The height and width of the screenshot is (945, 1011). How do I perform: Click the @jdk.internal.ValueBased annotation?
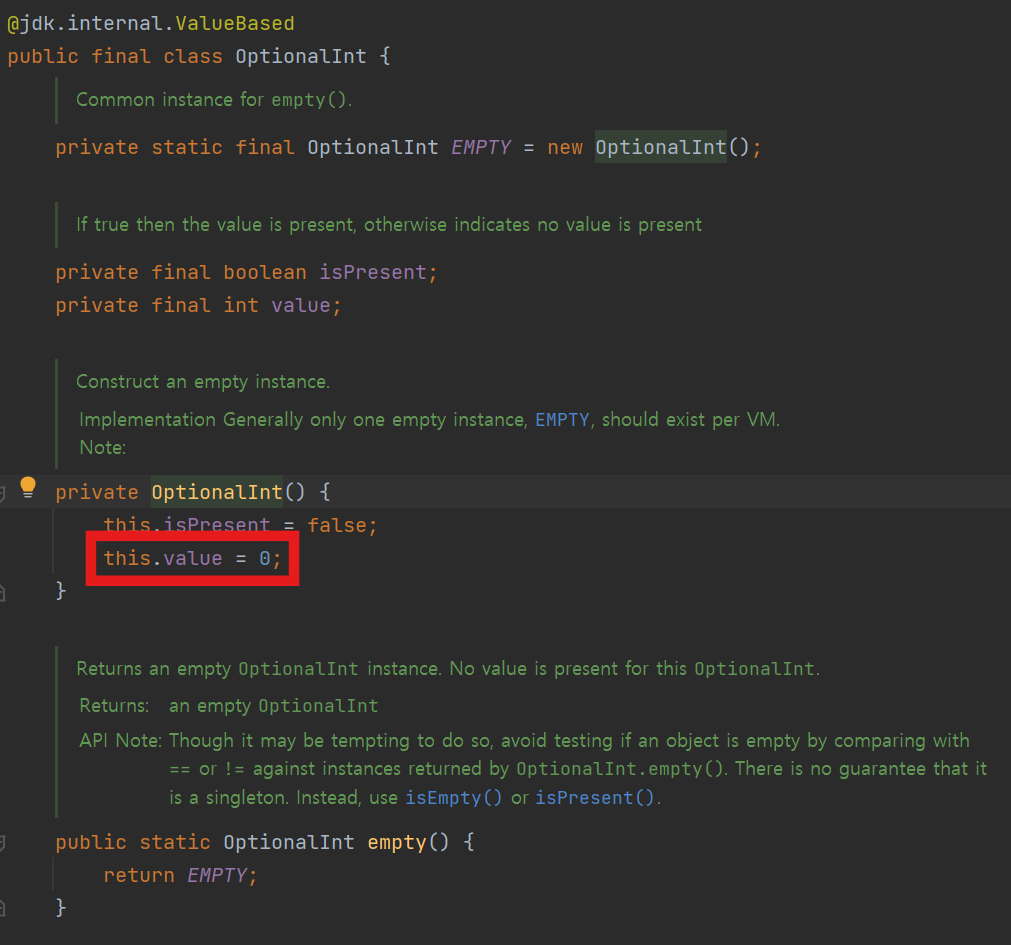click(151, 24)
